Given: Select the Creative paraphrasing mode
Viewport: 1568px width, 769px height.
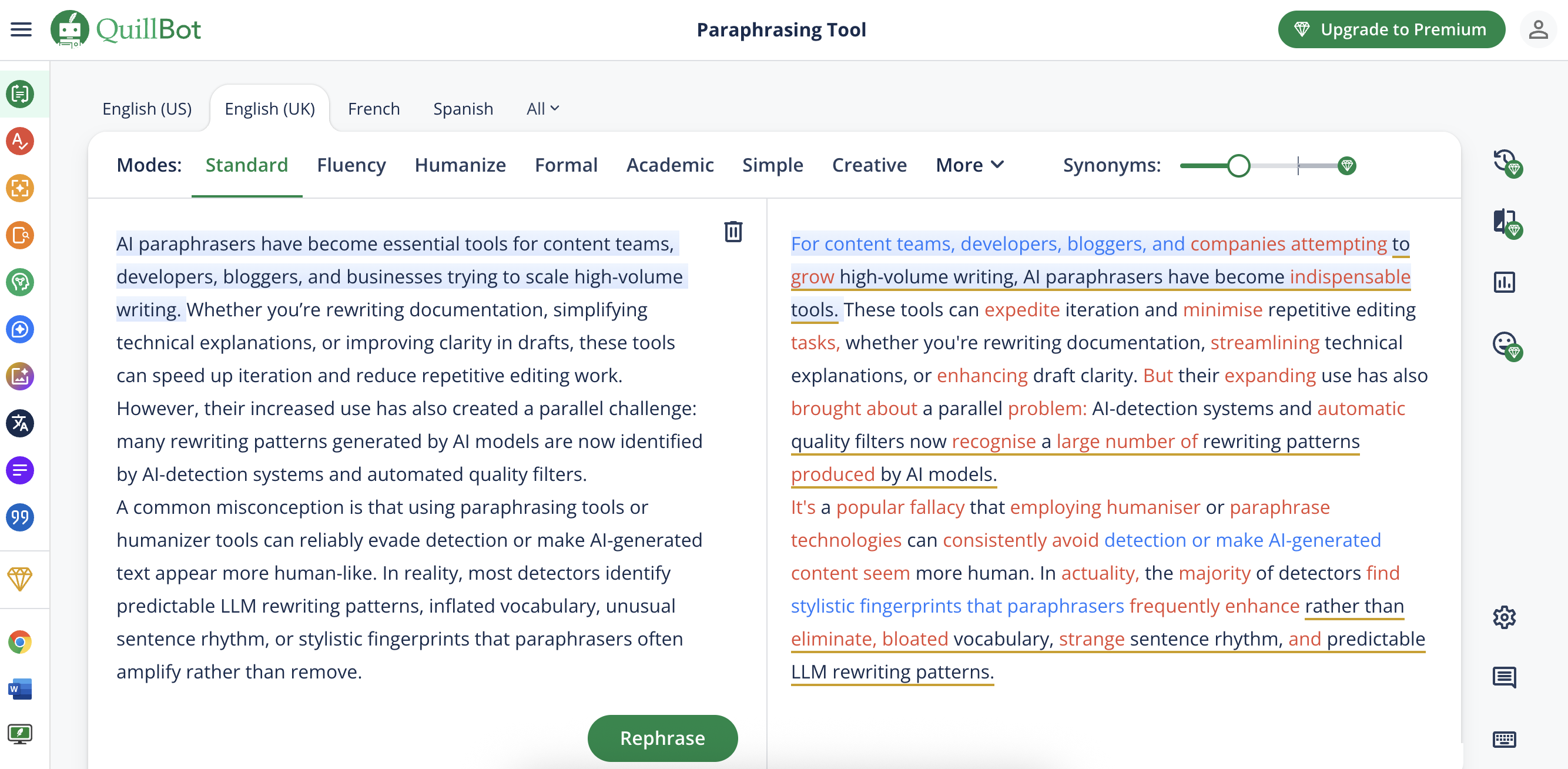Looking at the screenshot, I should (x=869, y=165).
